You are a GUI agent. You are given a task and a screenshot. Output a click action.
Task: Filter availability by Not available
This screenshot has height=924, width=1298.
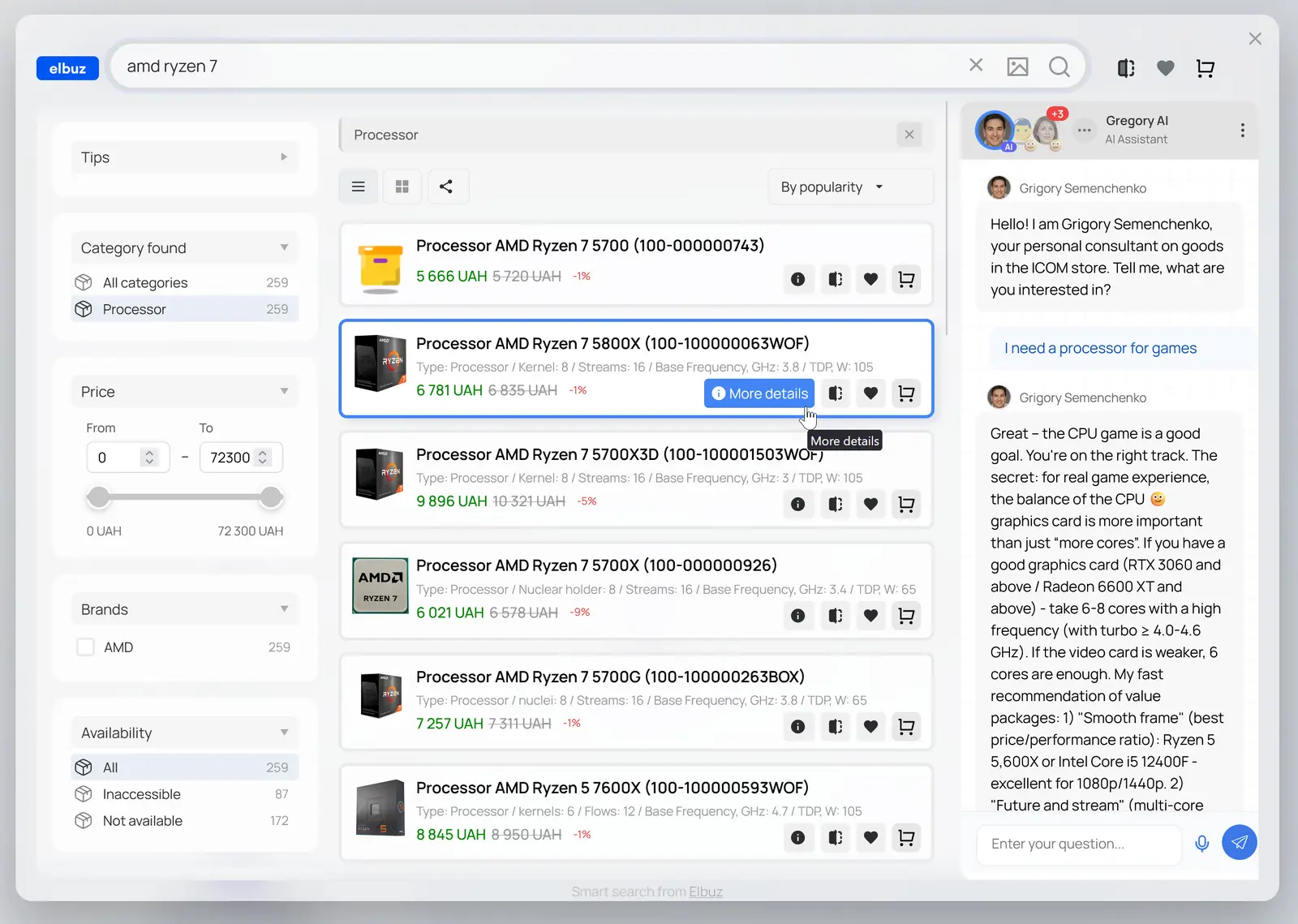tap(185, 821)
